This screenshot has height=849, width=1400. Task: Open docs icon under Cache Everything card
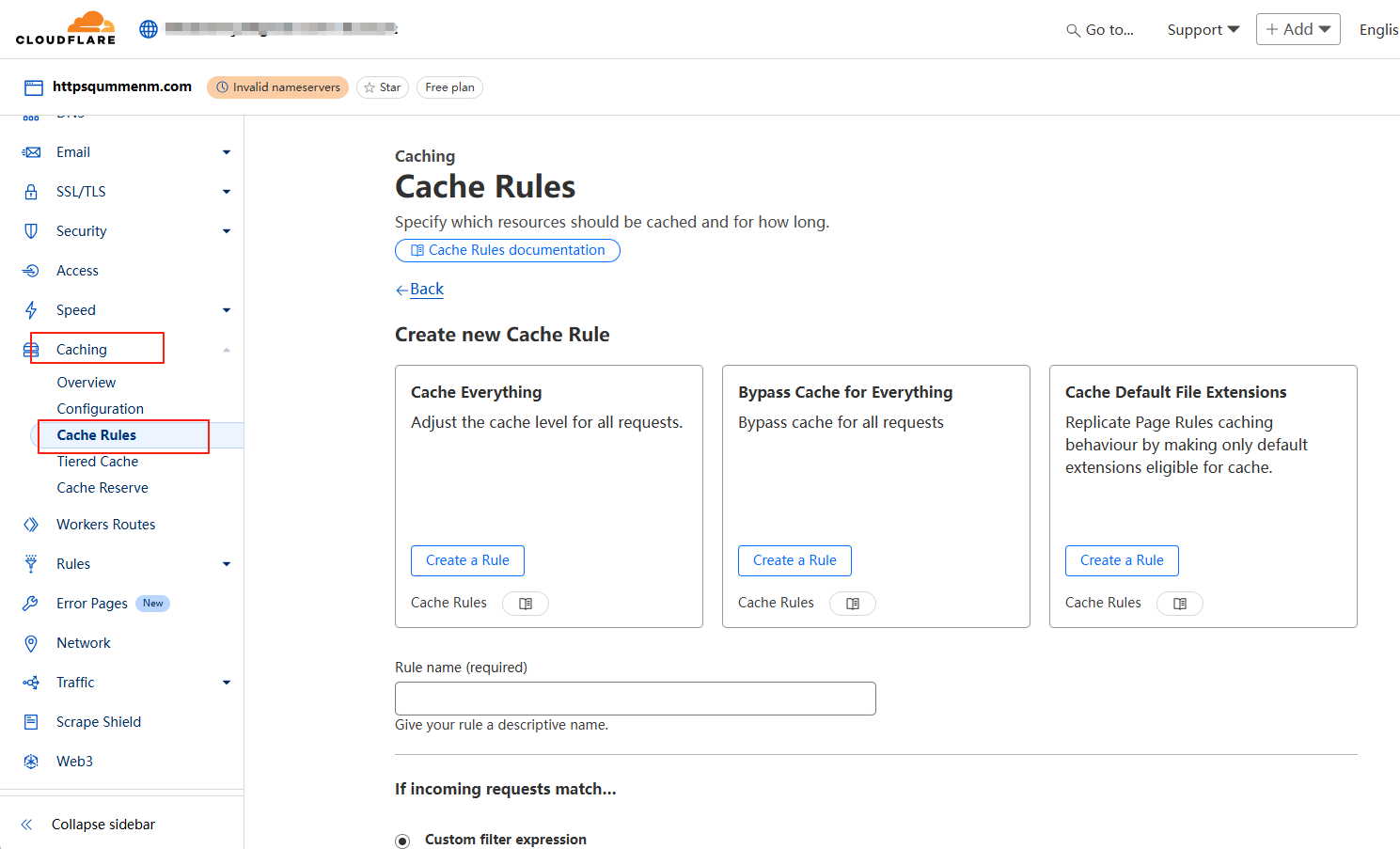pyautogui.click(x=526, y=604)
